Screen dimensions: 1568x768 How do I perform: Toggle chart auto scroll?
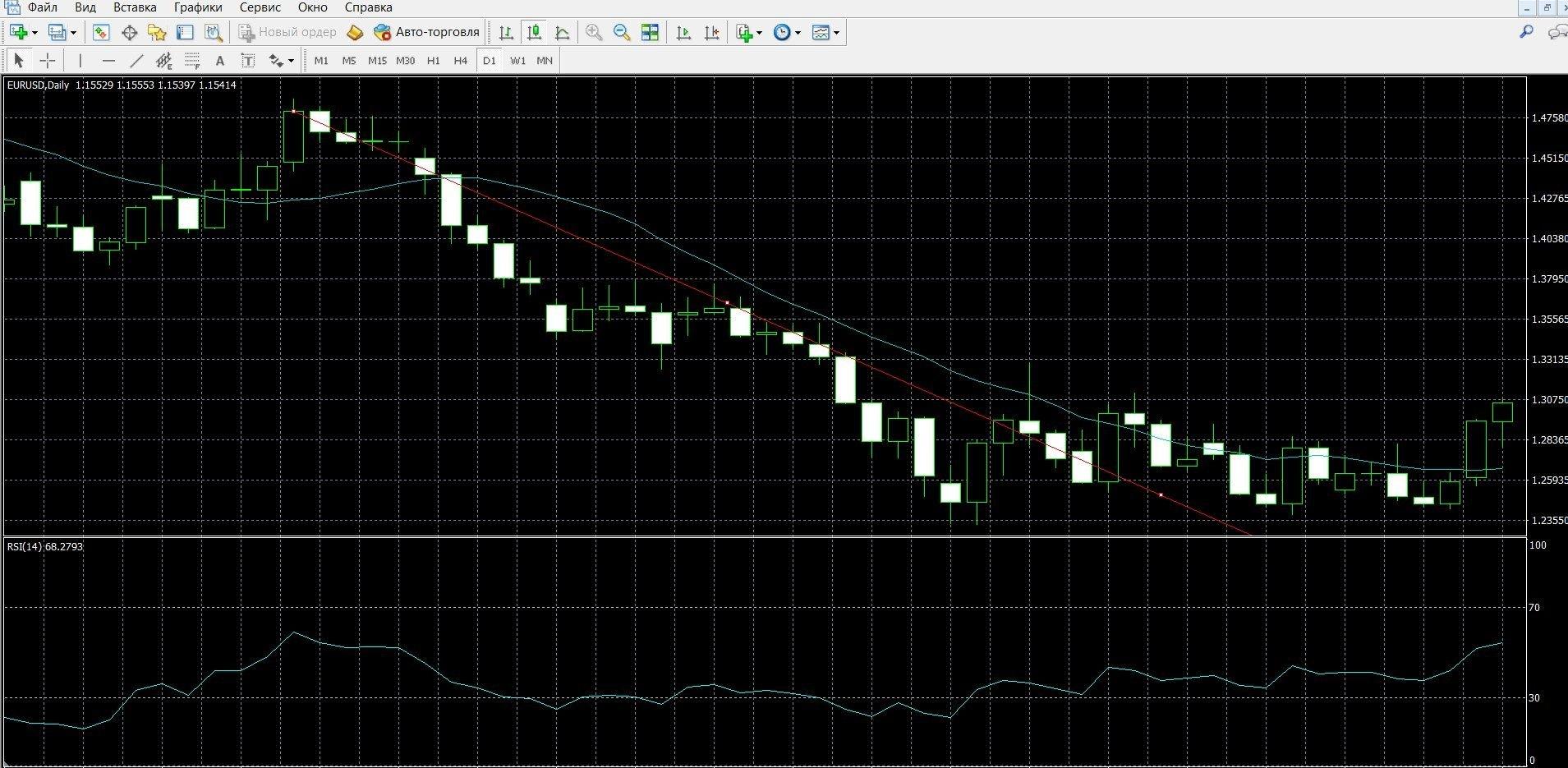(x=683, y=33)
